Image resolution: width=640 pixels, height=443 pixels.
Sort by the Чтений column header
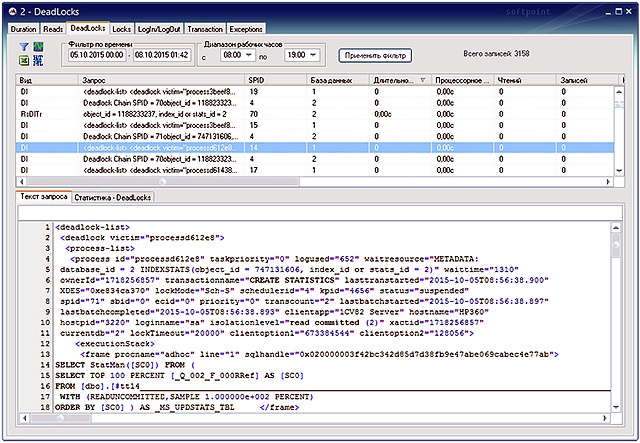click(525, 80)
